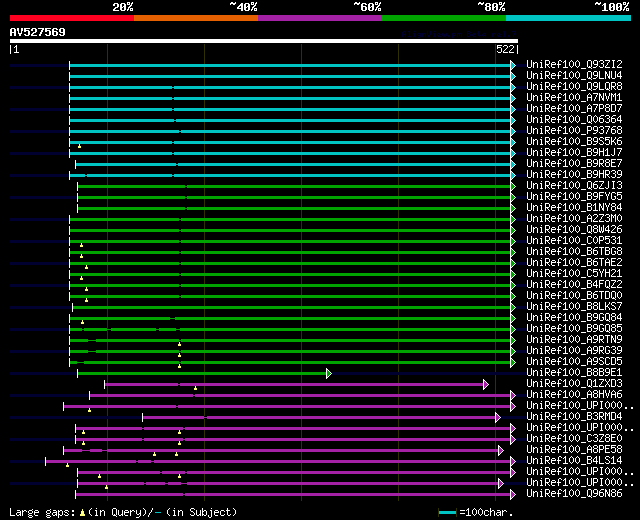Click the yellow gap marker under B9S5K6 bar
Viewport: 640px width, 520px height.
(x=80, y=146)
